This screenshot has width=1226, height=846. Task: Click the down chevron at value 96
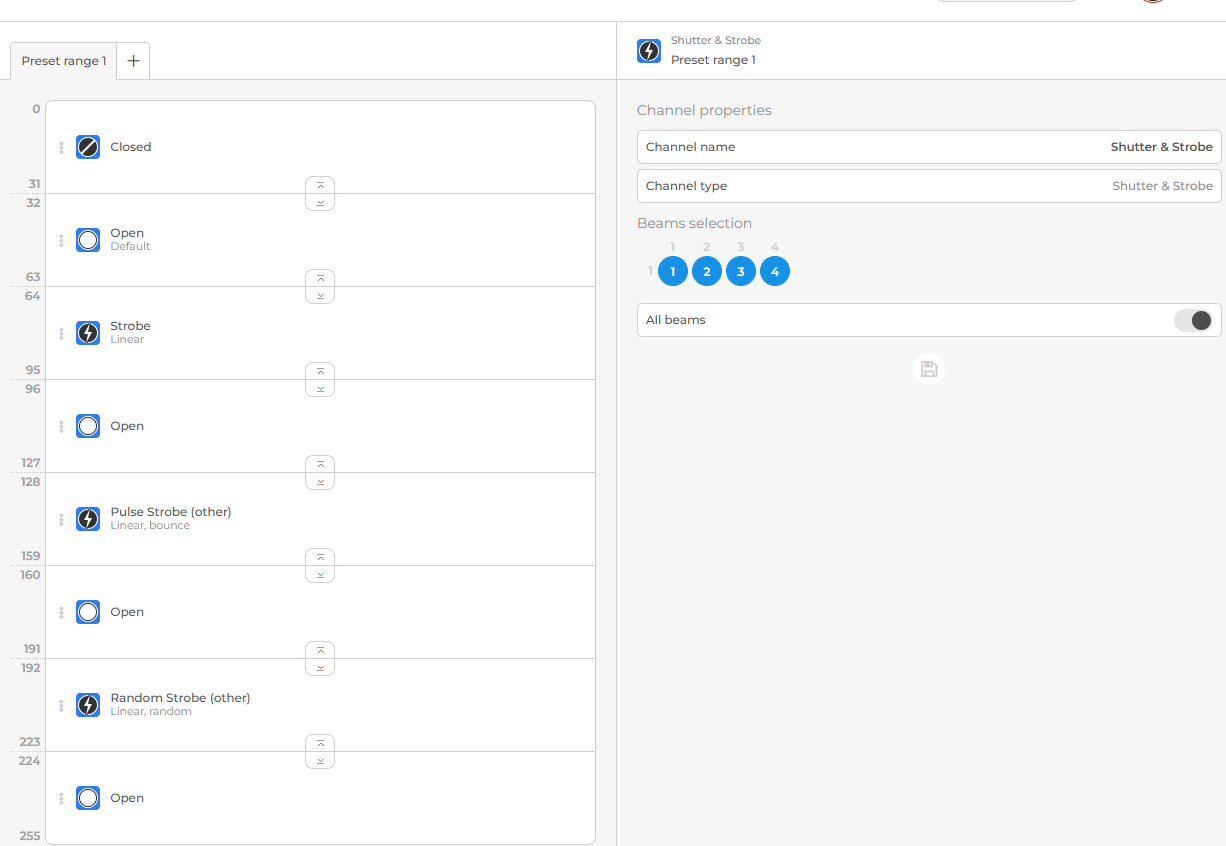pyautogui.click(x=320, y=388)
